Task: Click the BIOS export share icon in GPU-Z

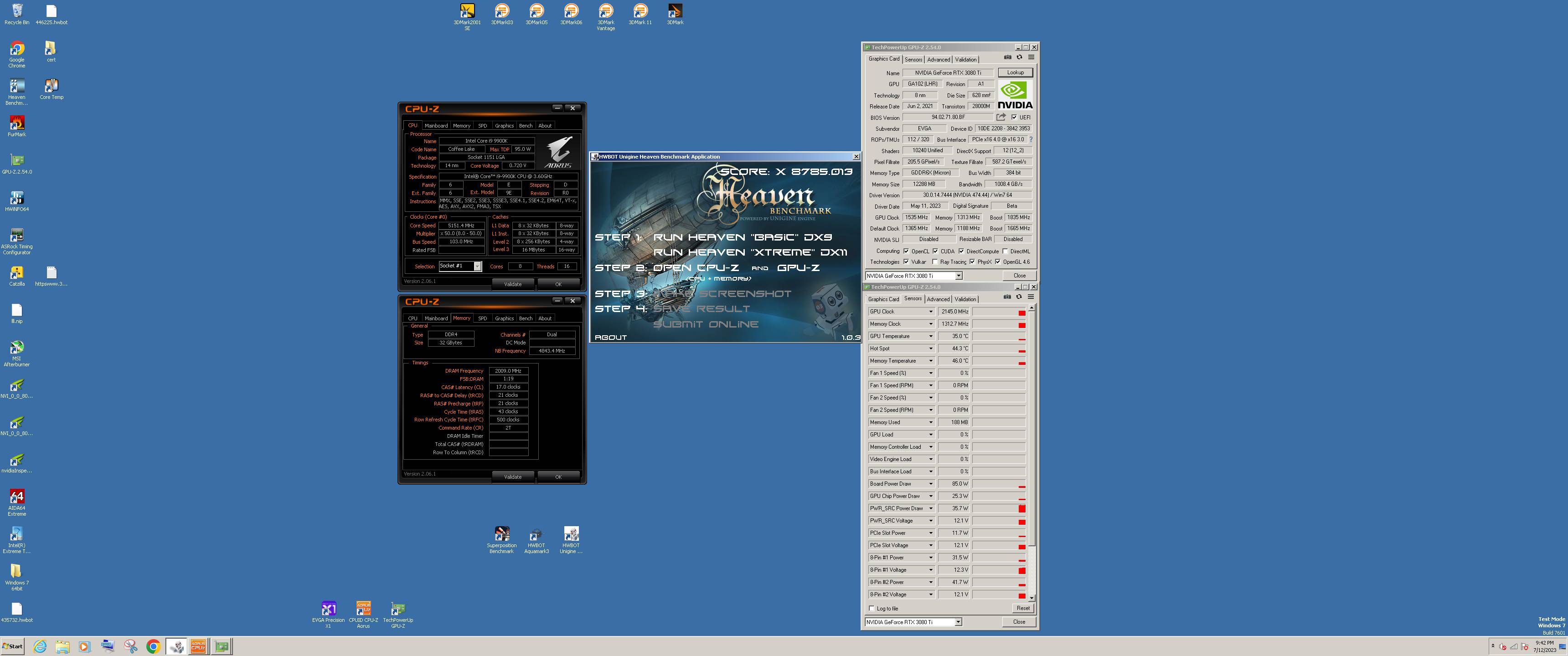Action: pos(1001,117)
